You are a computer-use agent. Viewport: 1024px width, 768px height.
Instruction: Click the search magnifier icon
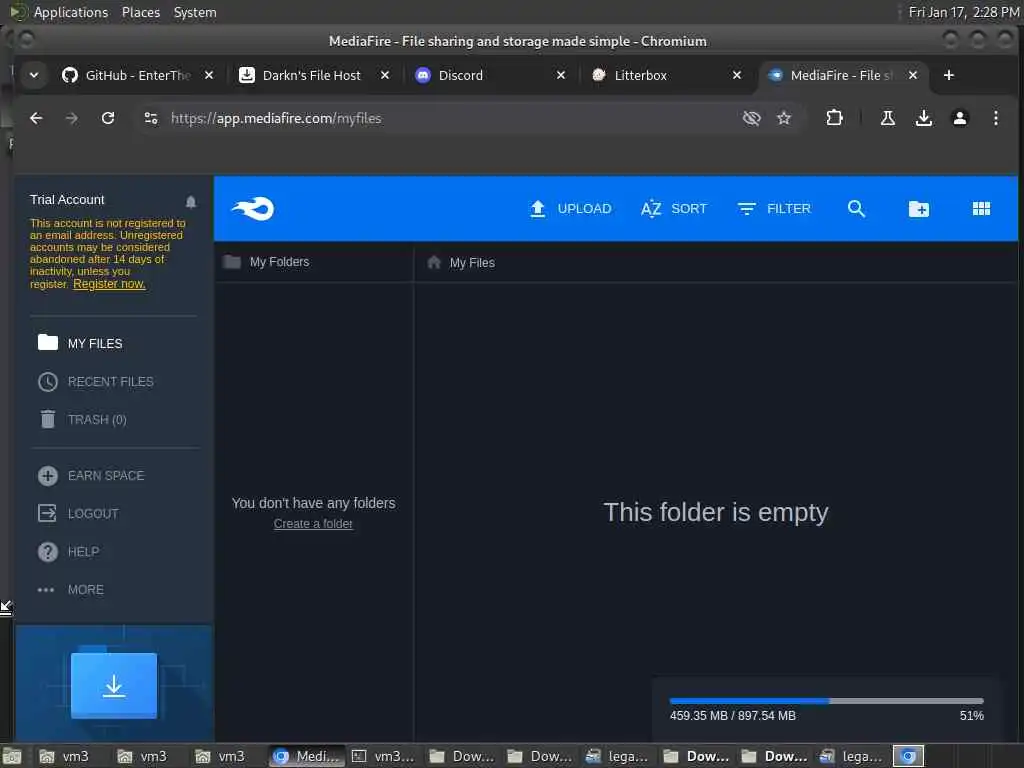point(856,209)
